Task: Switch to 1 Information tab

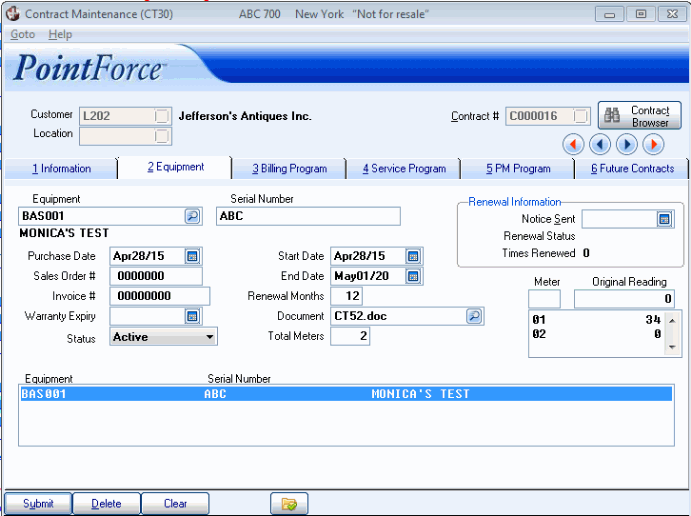Action: click(x=61, y=169)
